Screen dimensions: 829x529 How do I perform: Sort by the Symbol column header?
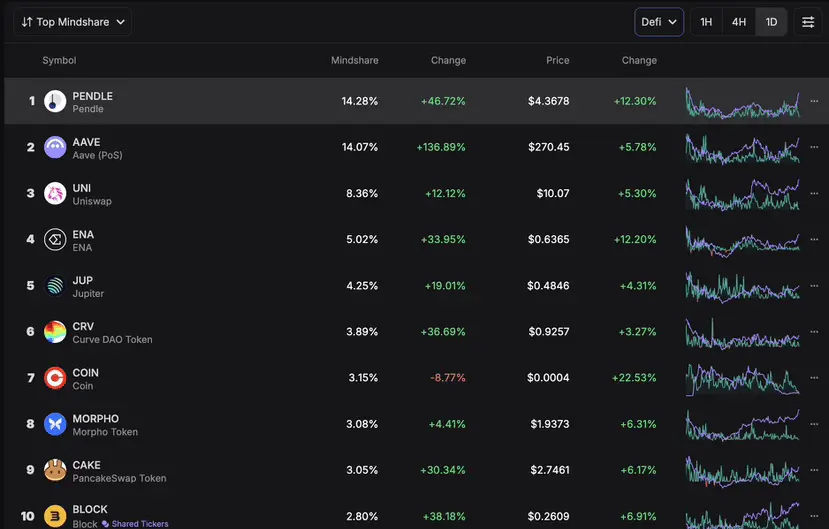[x=59, y=60]
